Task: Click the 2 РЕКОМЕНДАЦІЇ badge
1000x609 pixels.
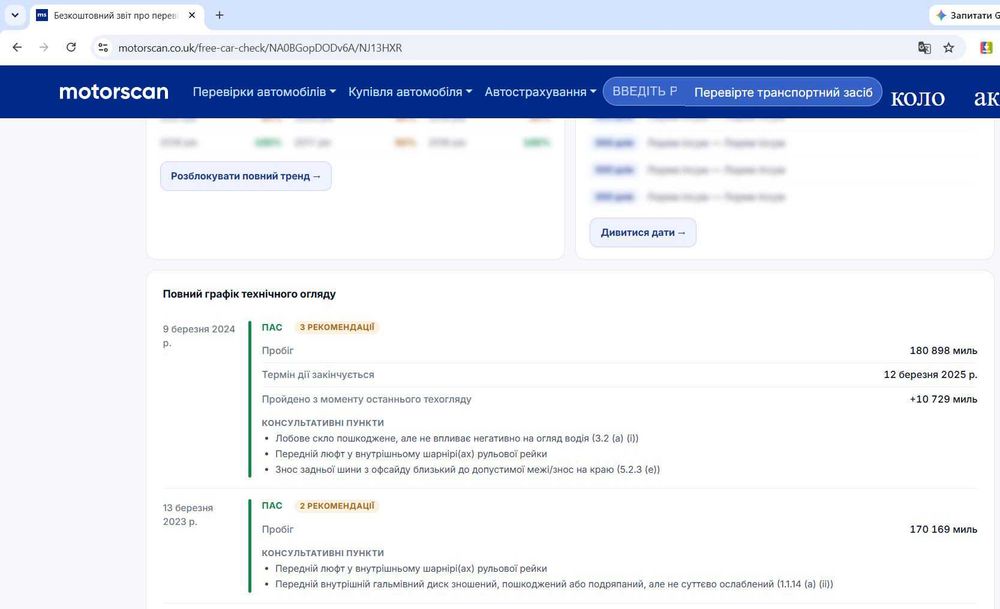Action: point(337,506)
